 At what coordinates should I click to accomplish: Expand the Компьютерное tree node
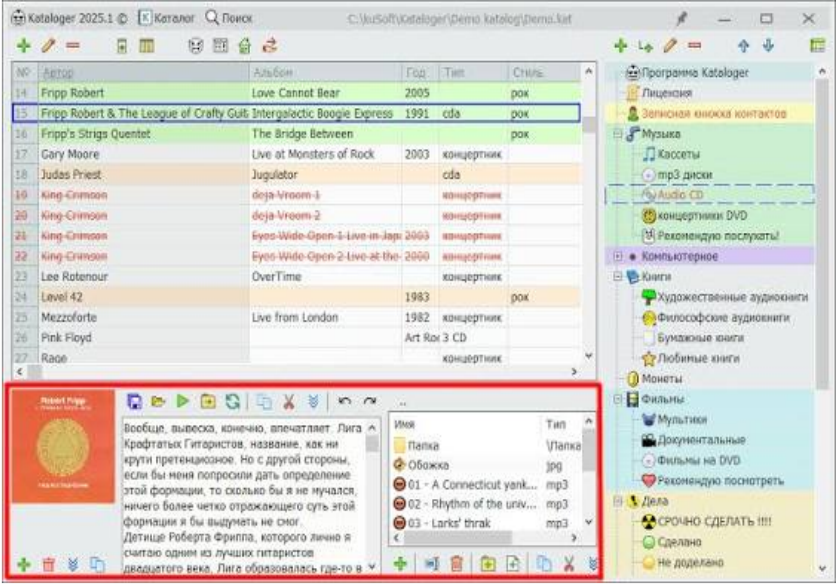click(617, 257)
